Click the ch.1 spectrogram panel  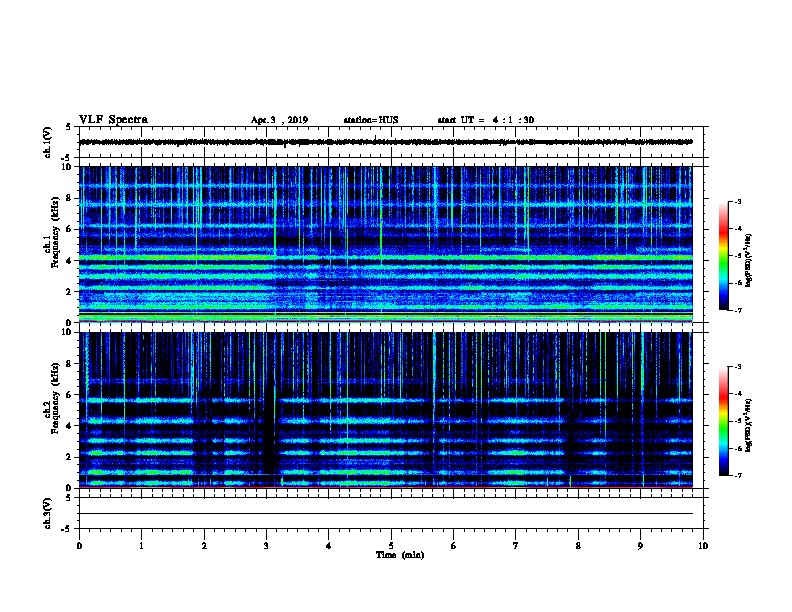tap(386, 244)
